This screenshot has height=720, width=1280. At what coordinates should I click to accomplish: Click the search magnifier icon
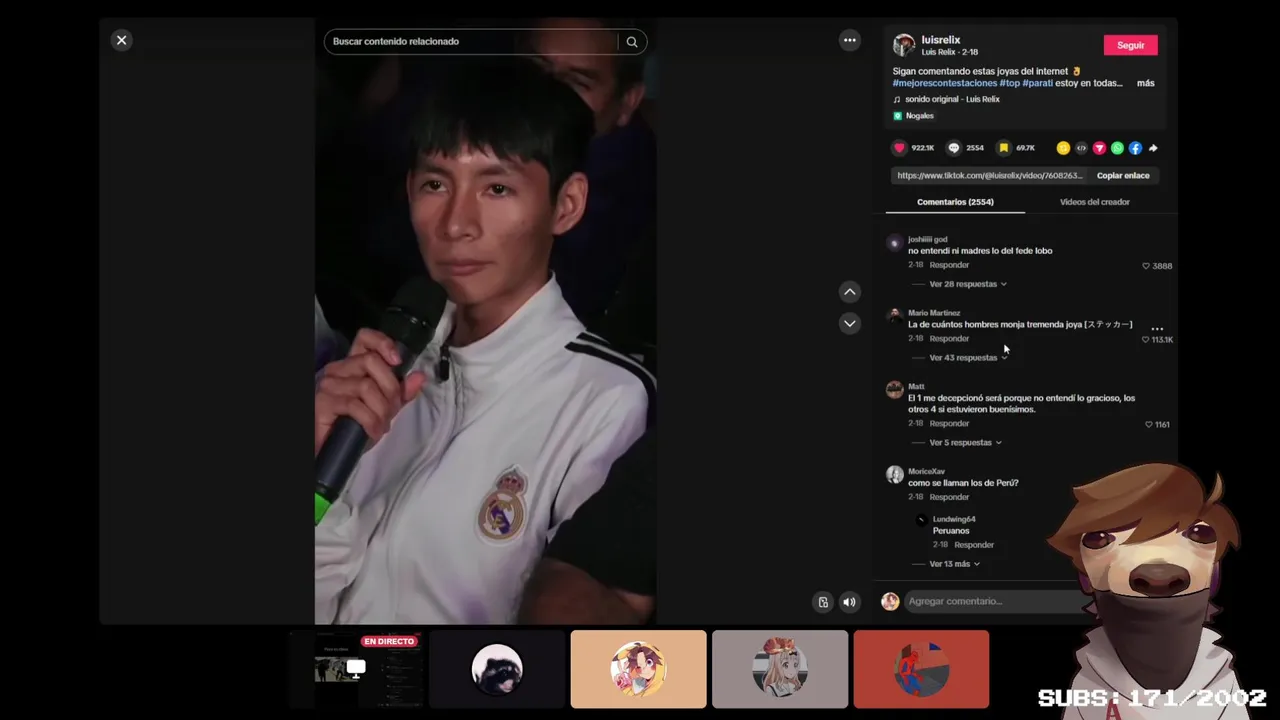632,41
